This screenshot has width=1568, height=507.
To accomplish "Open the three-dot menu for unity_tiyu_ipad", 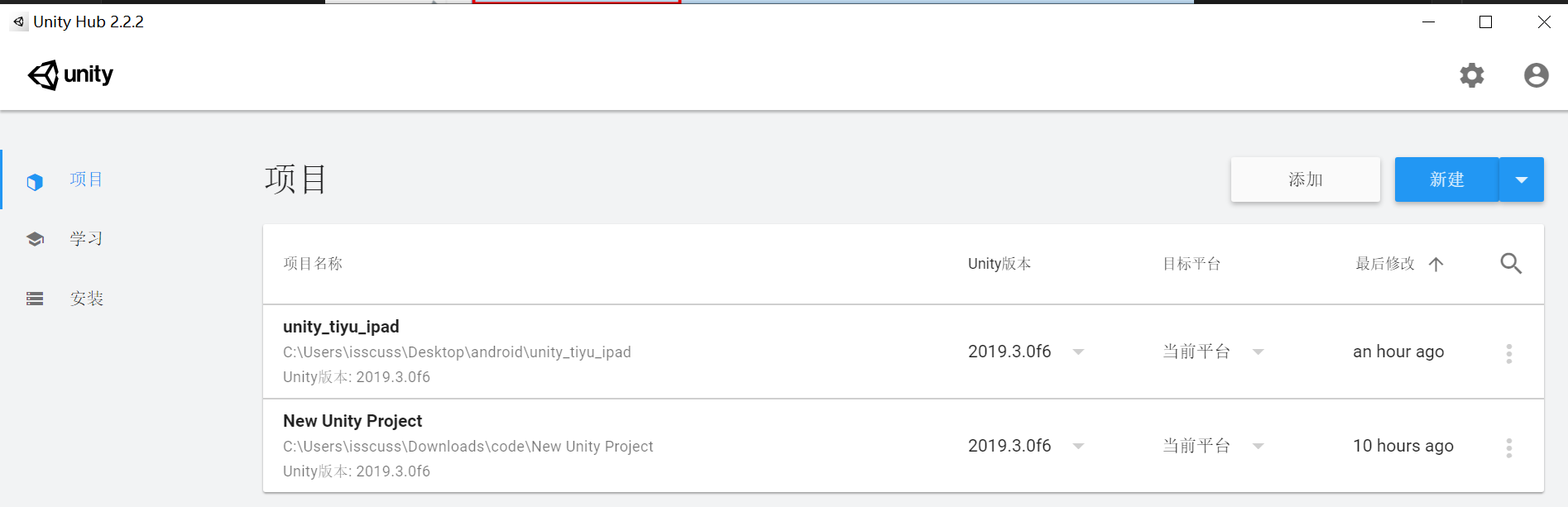I will tap(1508, 354).
